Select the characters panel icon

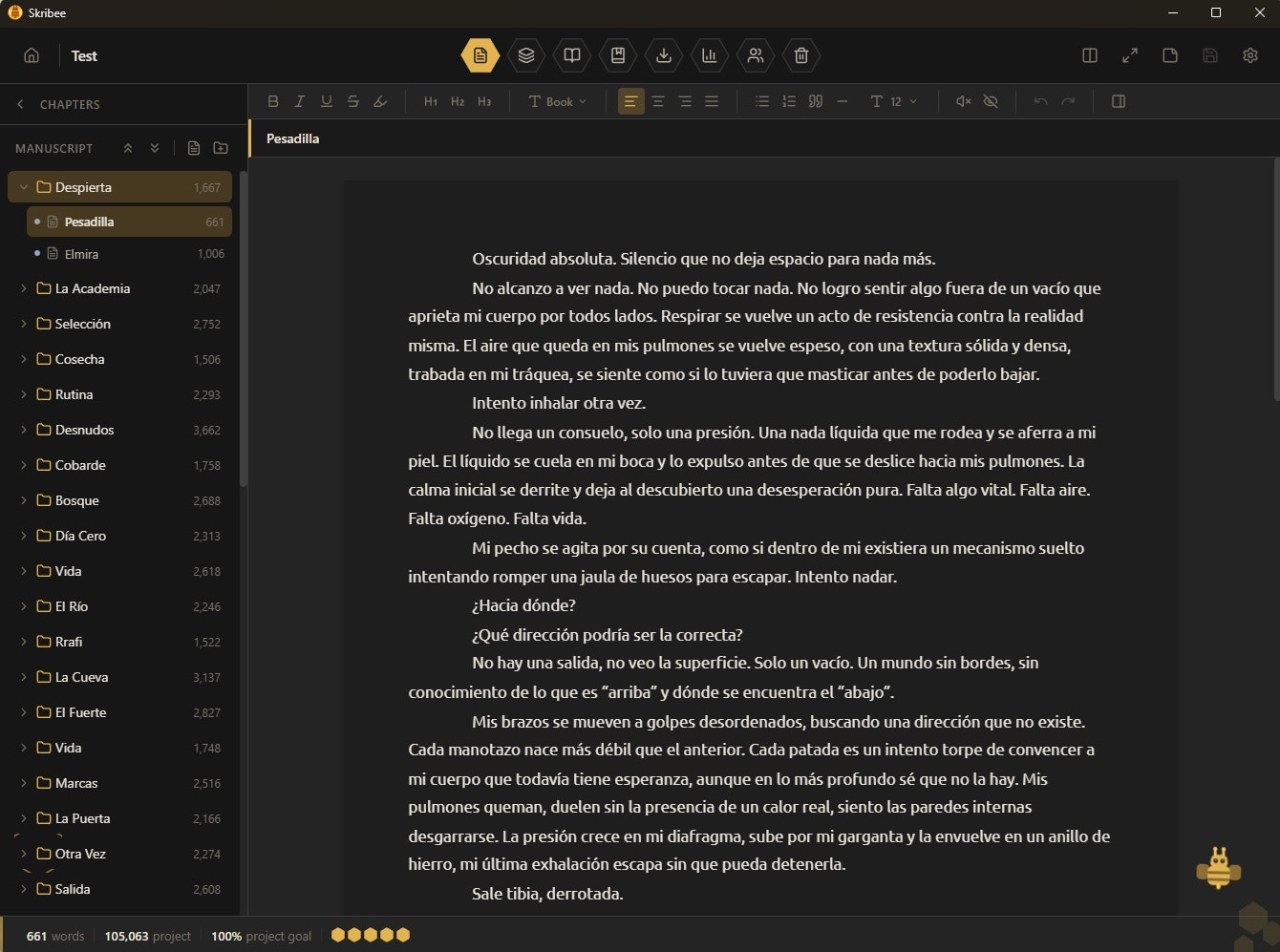756,55
